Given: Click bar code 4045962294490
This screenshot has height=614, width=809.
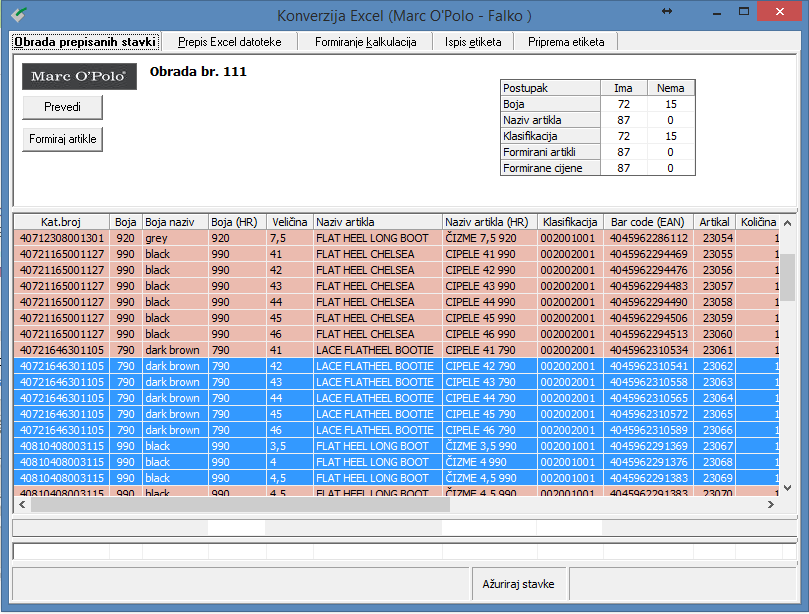Looking at the screenshot, I should (648, 302).
